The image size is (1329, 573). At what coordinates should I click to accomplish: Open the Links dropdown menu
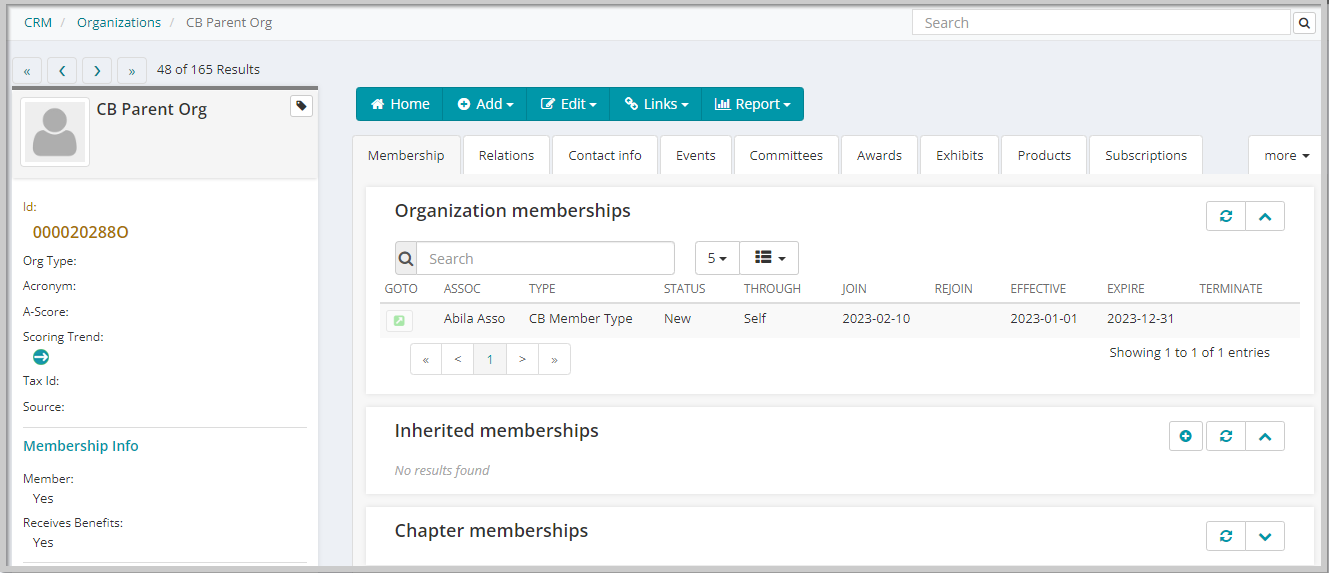(656, 104)
